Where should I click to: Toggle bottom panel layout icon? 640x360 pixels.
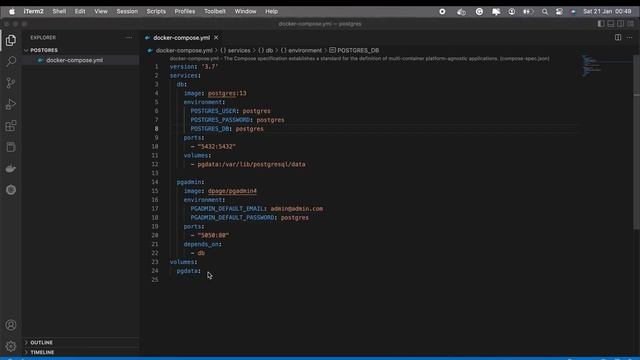(611, 24)
